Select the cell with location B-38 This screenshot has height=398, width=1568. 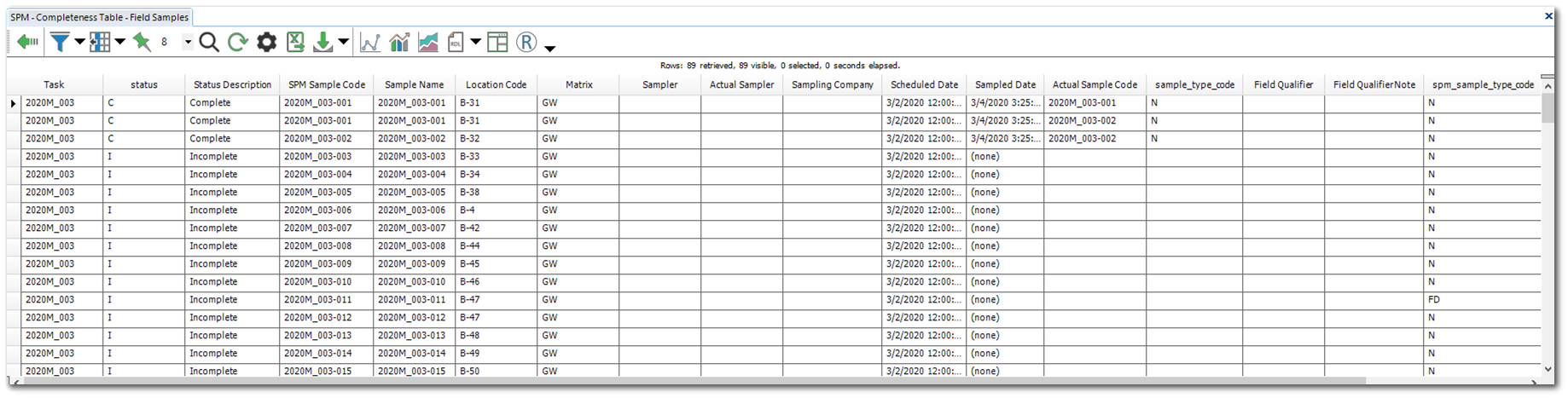point(495,193)
